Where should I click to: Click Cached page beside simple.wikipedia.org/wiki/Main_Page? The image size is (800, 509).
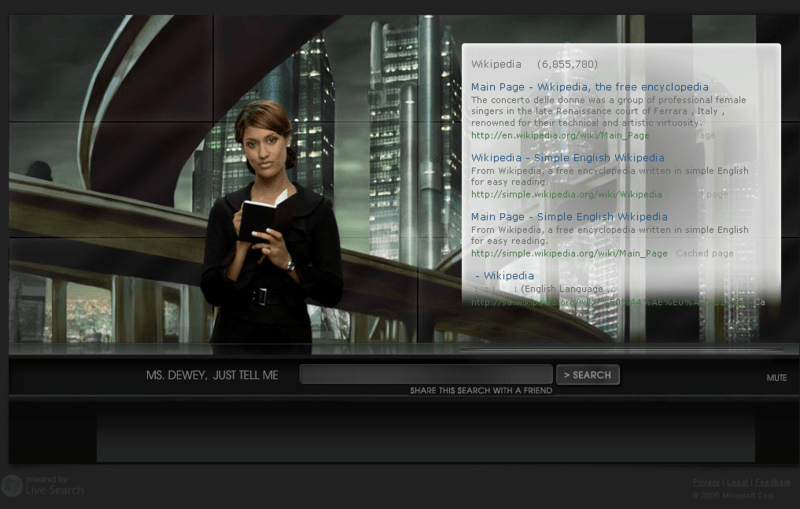[704, 253]
